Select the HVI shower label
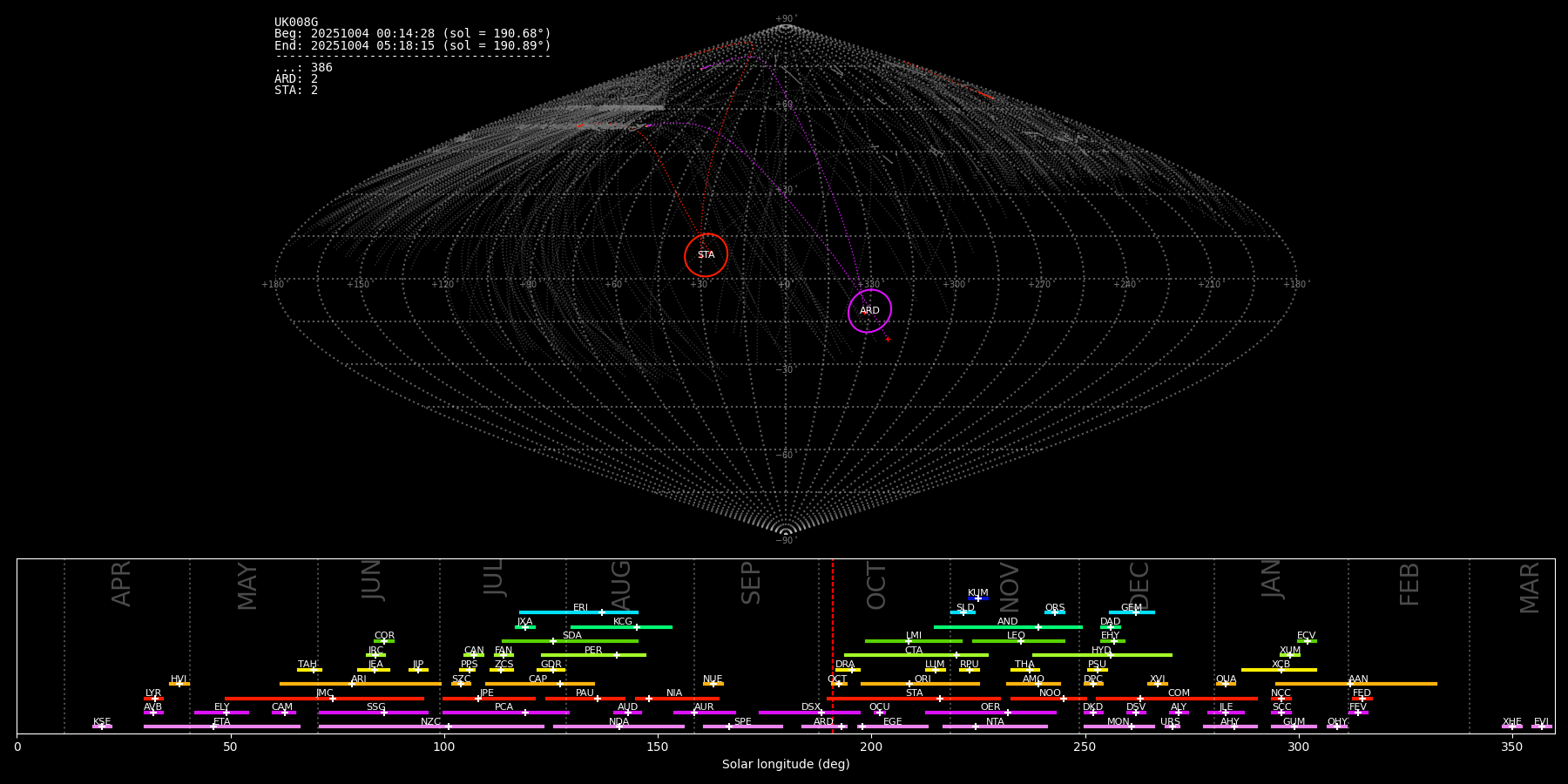 tap(179, 679)
